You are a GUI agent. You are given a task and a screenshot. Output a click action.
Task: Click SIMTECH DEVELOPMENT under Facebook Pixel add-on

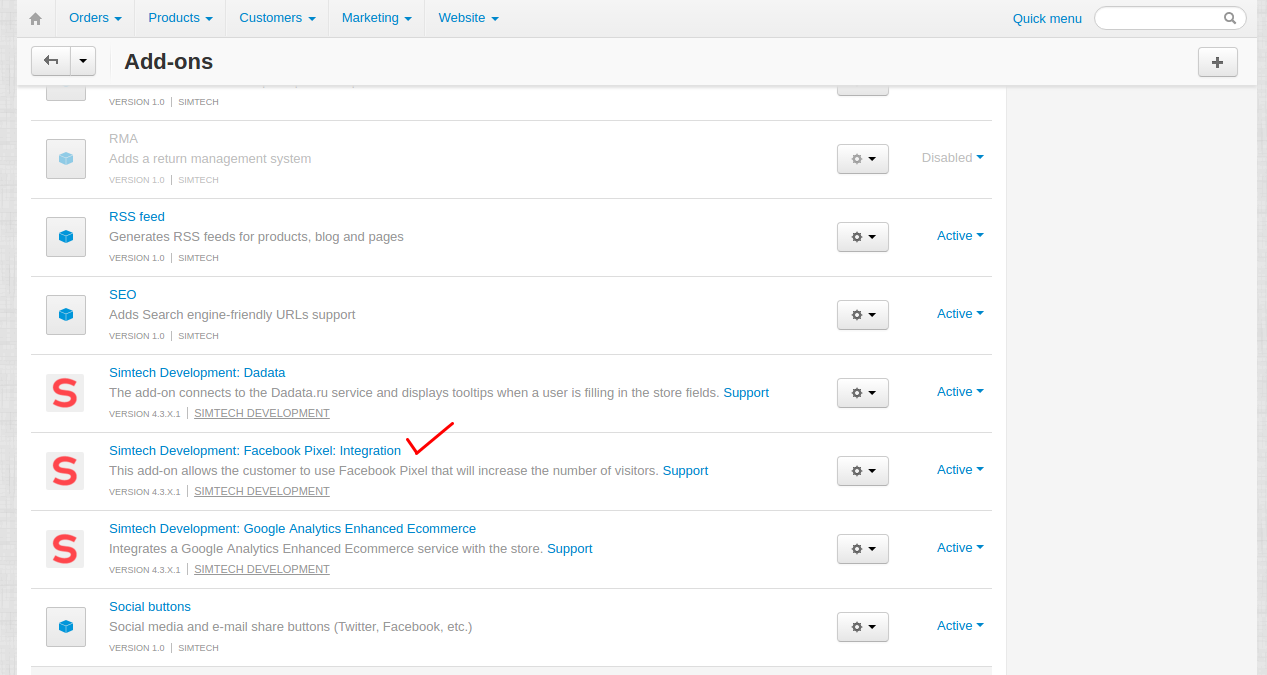point(262,491)
